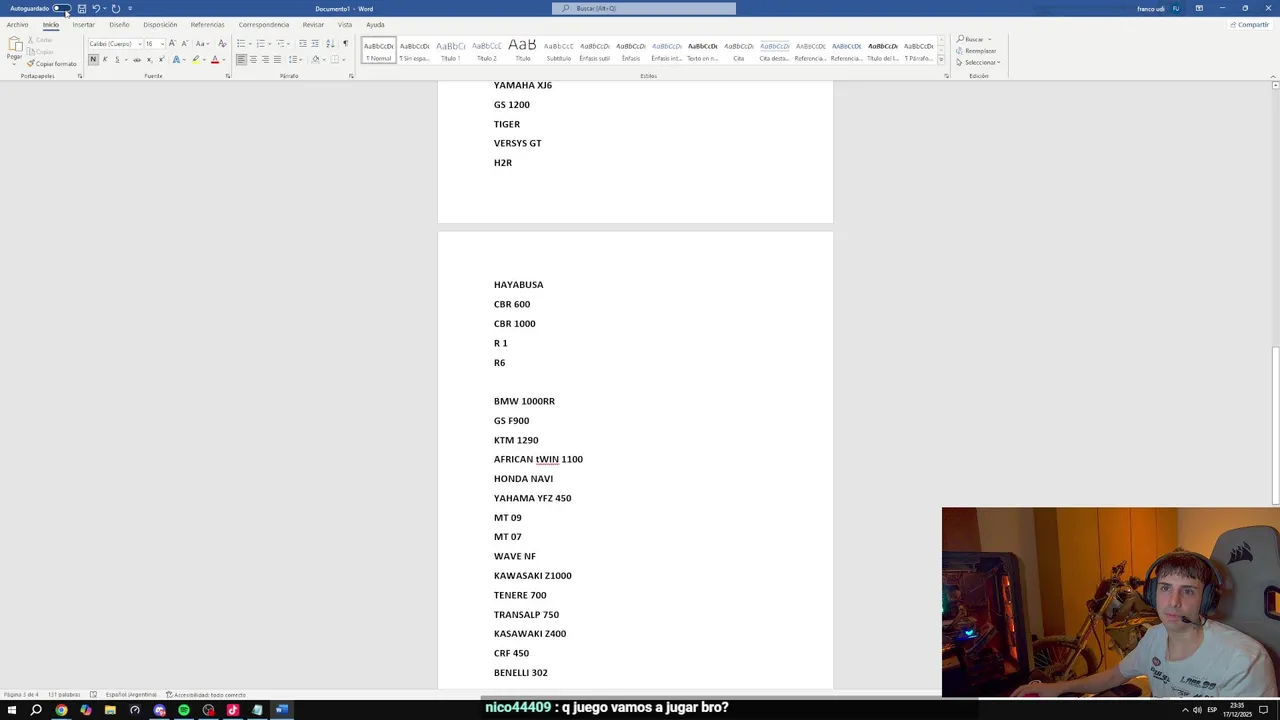Click the ribbon display options icon

1199,8
